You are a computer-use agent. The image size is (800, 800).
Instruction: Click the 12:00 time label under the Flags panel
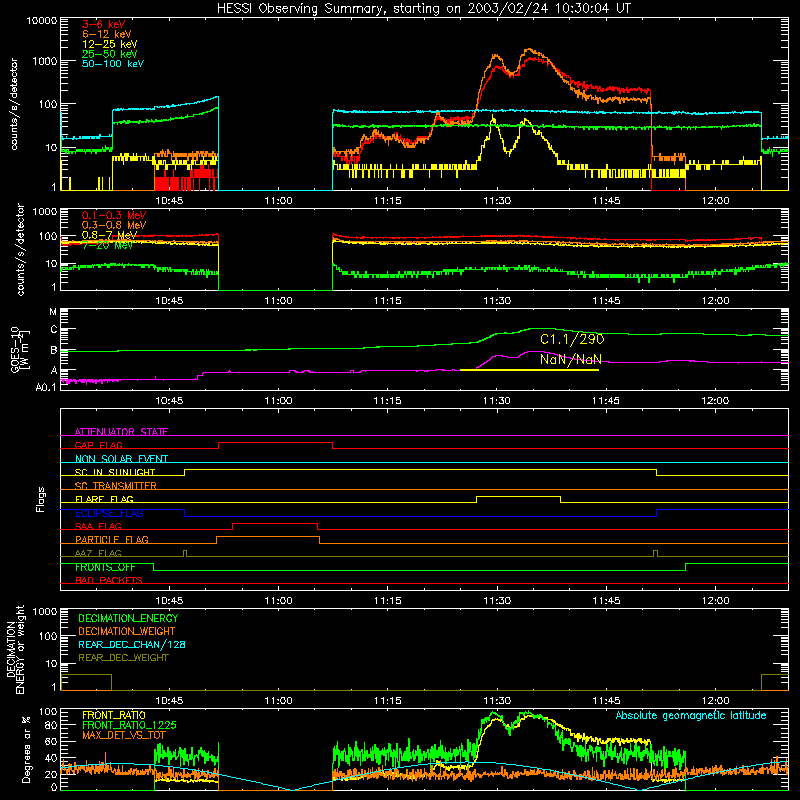pos(715,601)
